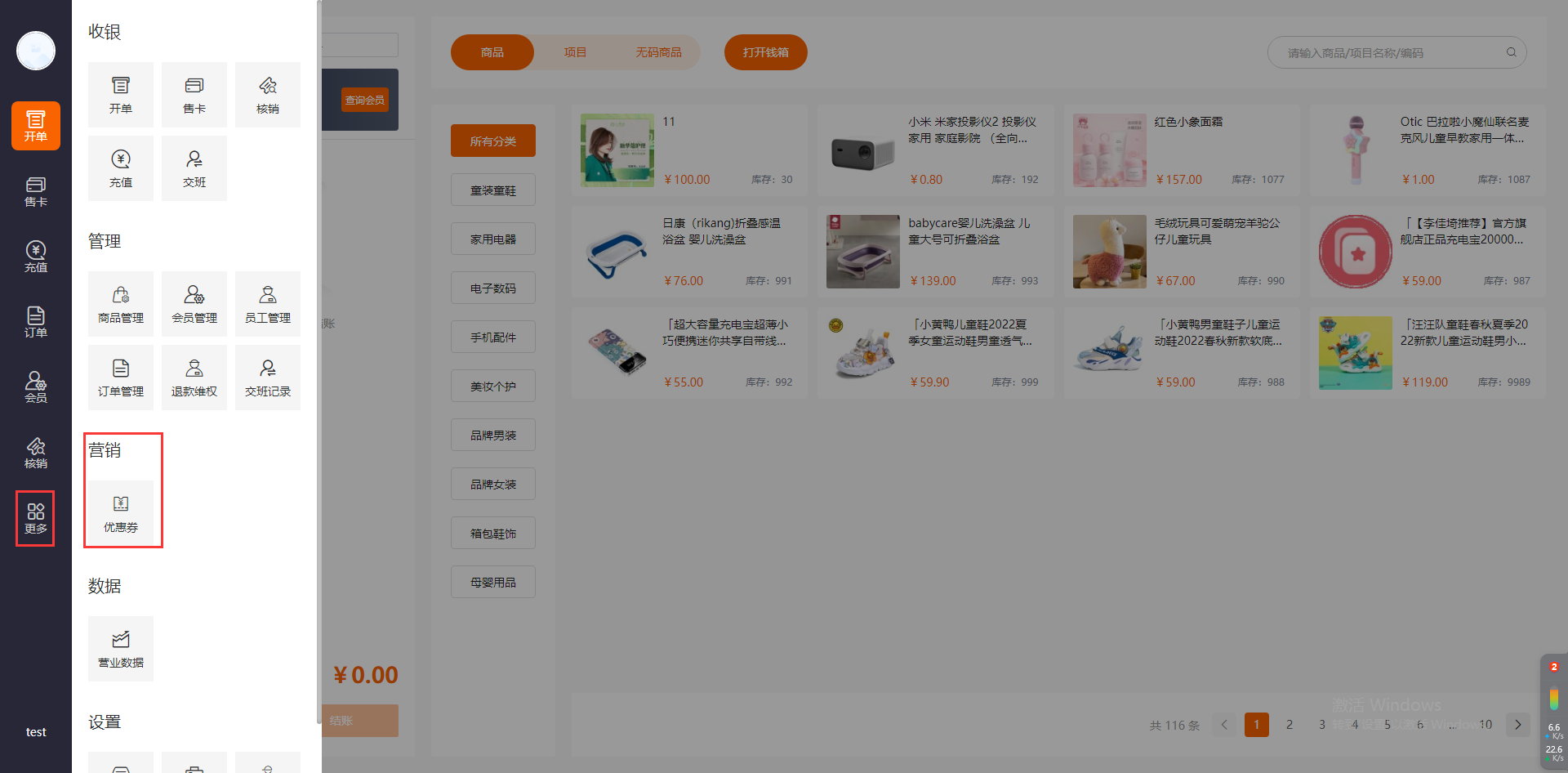The image size is (1568, 773).
Task: Open 交班 tile in the 收银 panel
Action: point(194,168)
